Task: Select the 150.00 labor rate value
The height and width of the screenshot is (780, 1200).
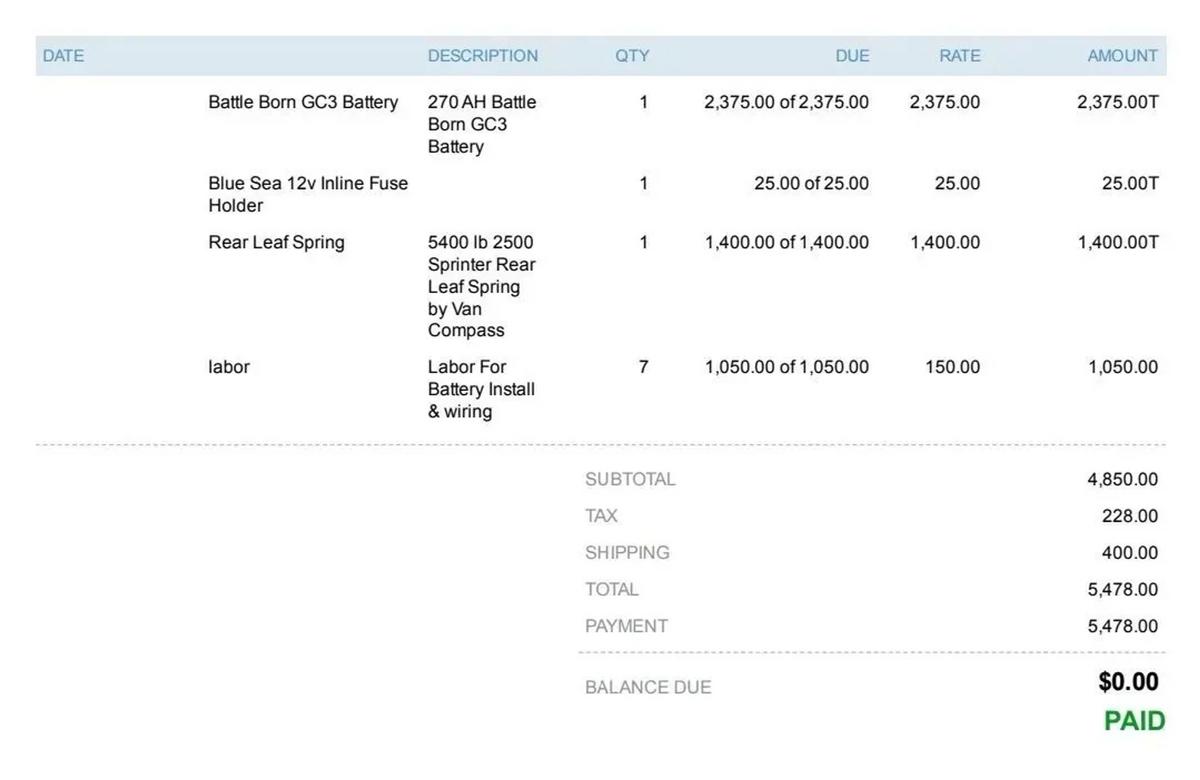Action: coord(952,367)
